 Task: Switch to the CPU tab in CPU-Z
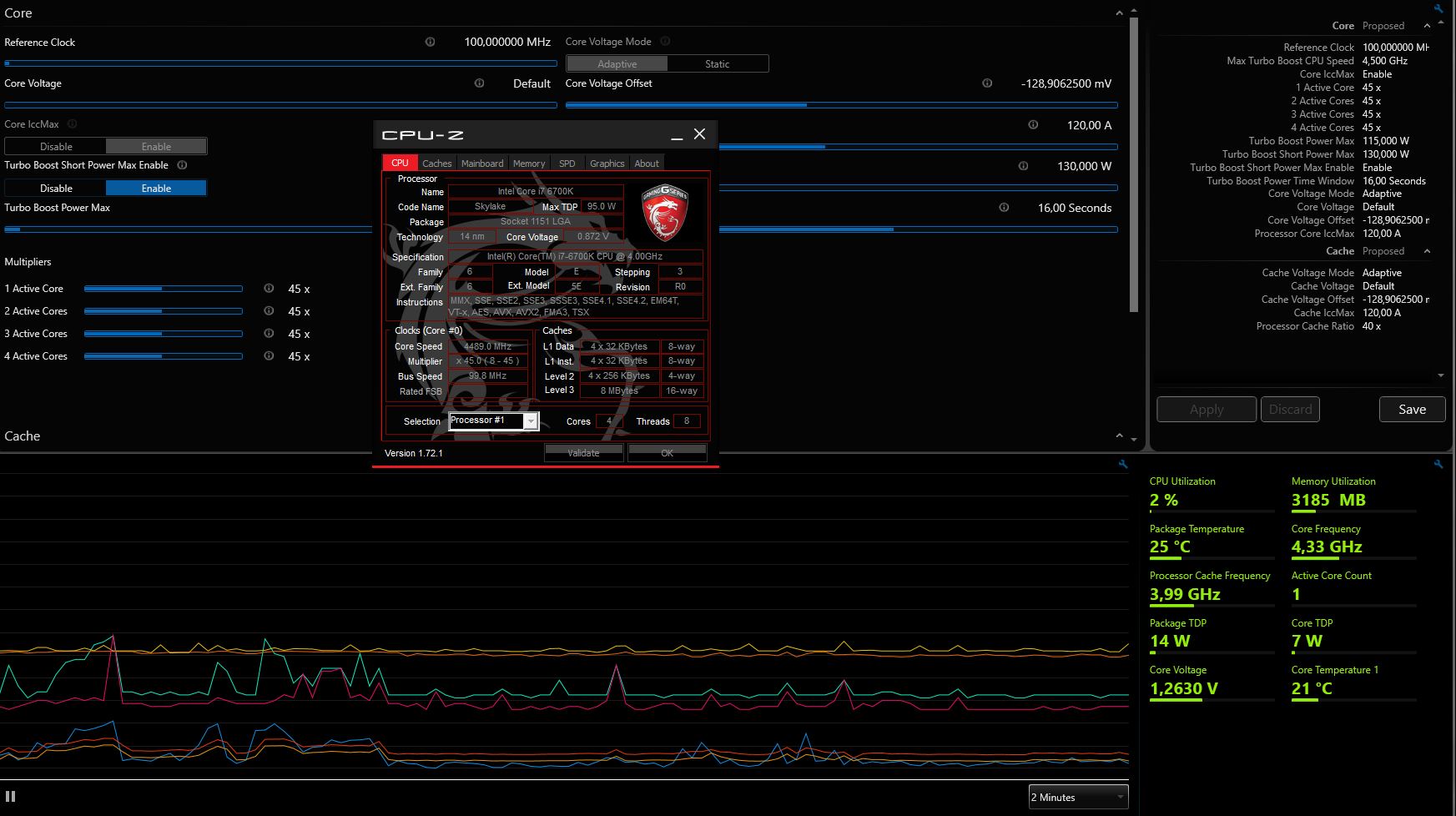point(400,163)
